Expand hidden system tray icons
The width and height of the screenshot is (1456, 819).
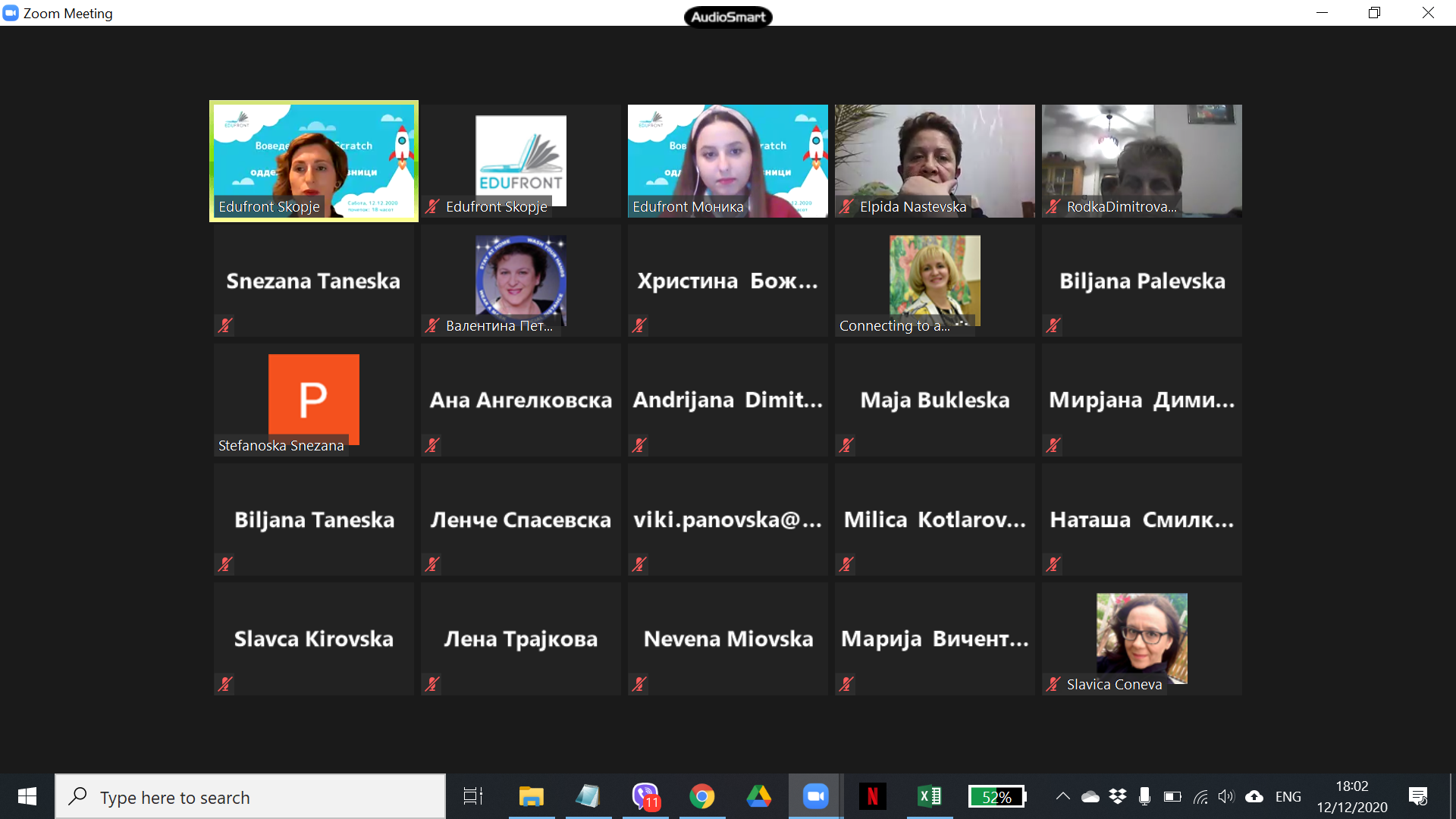click(x=1063, y=796)
